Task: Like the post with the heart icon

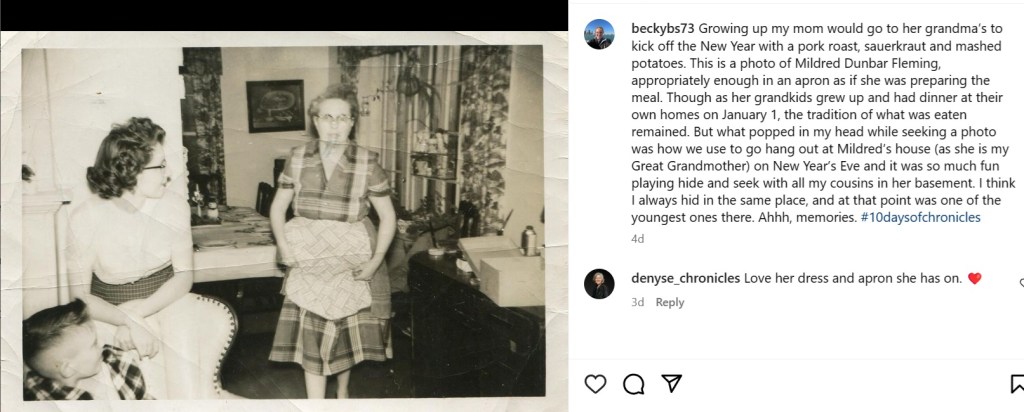Action: 595,383
